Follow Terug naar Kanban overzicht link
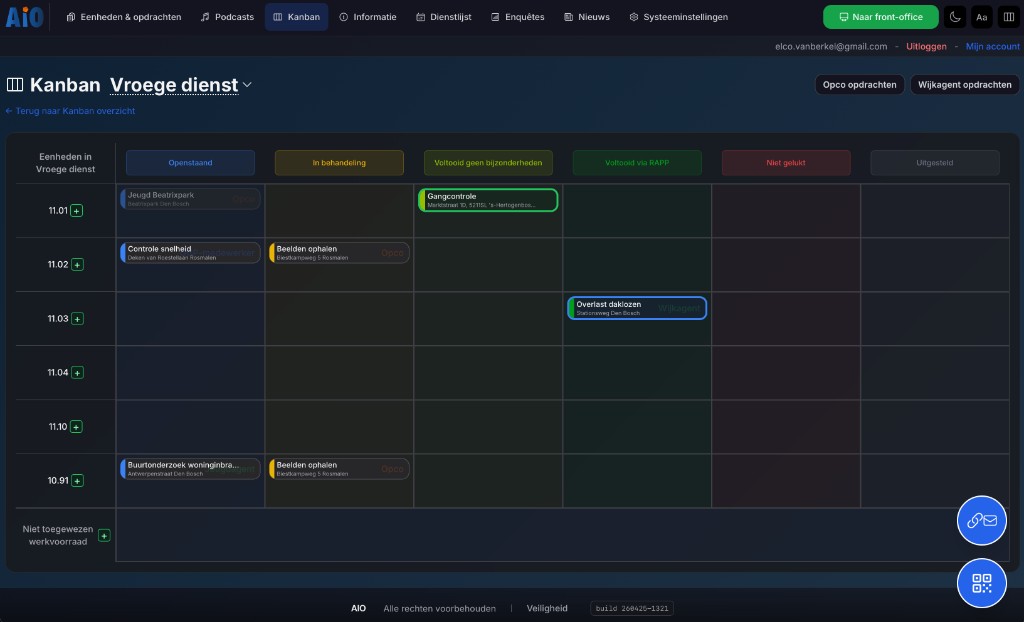Screen dimensions: 1024x622 [70, 111]
